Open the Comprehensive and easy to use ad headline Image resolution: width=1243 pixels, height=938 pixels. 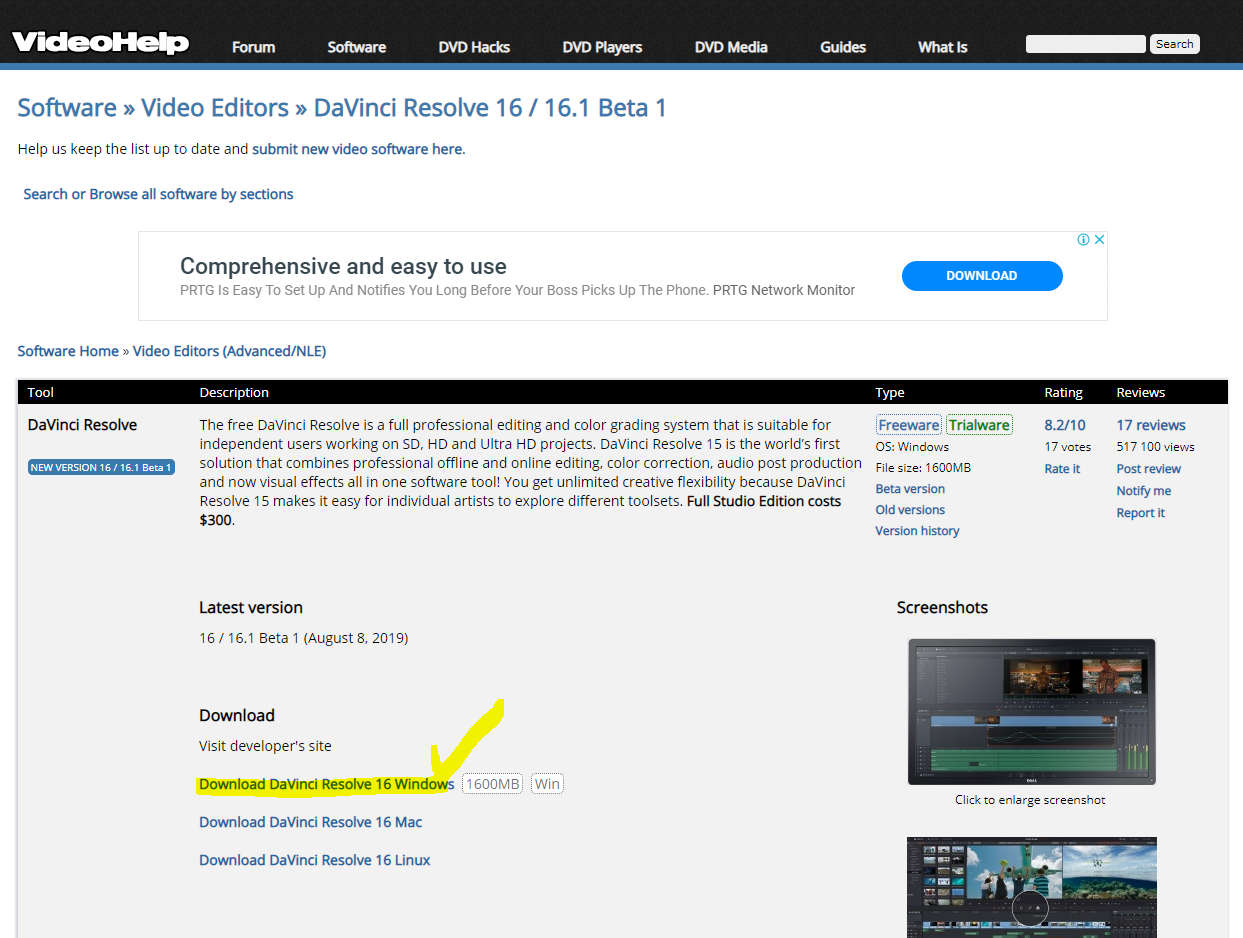343,266
